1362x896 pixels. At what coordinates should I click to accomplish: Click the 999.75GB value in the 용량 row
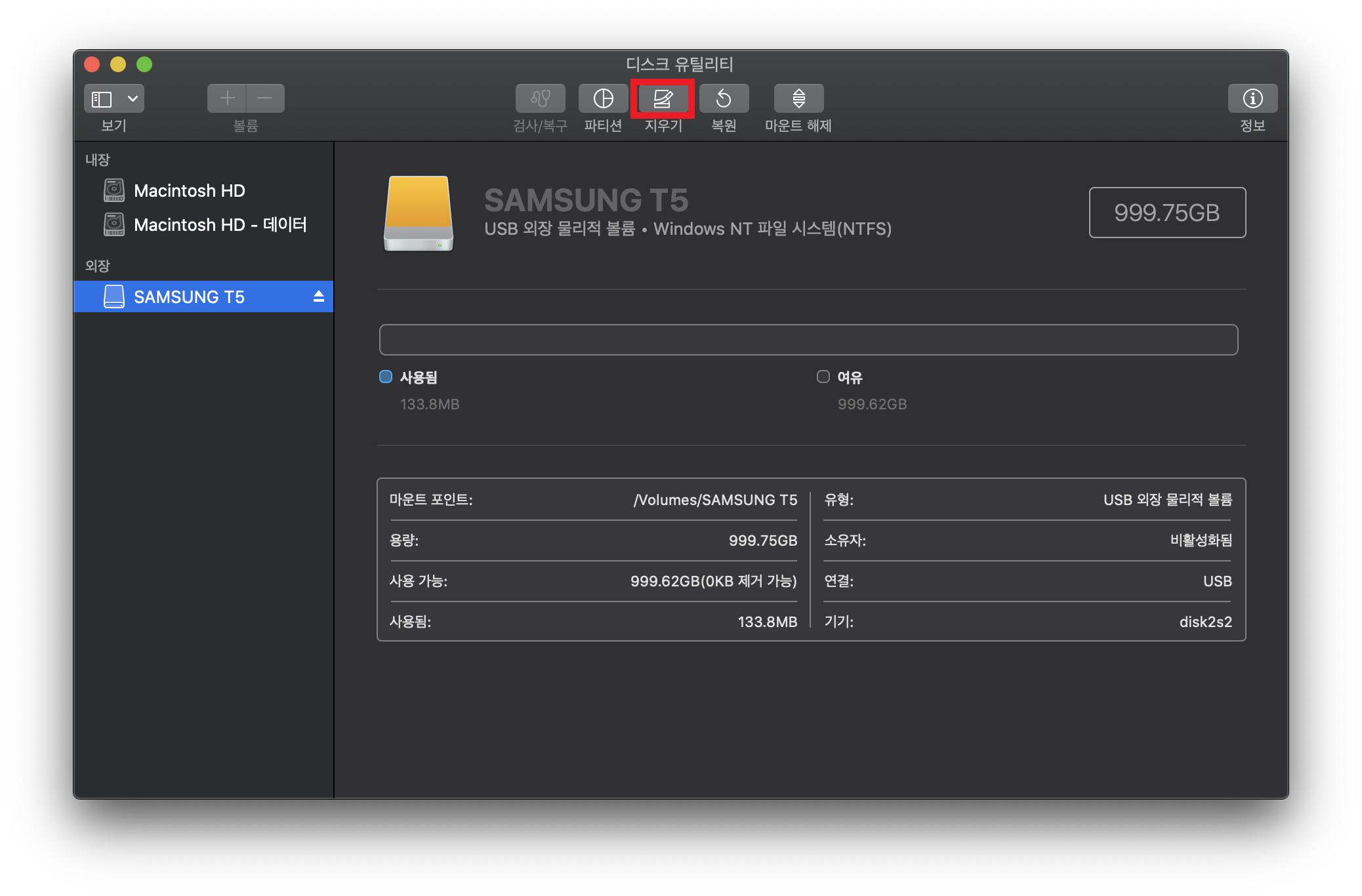click(x=763, y=540)
